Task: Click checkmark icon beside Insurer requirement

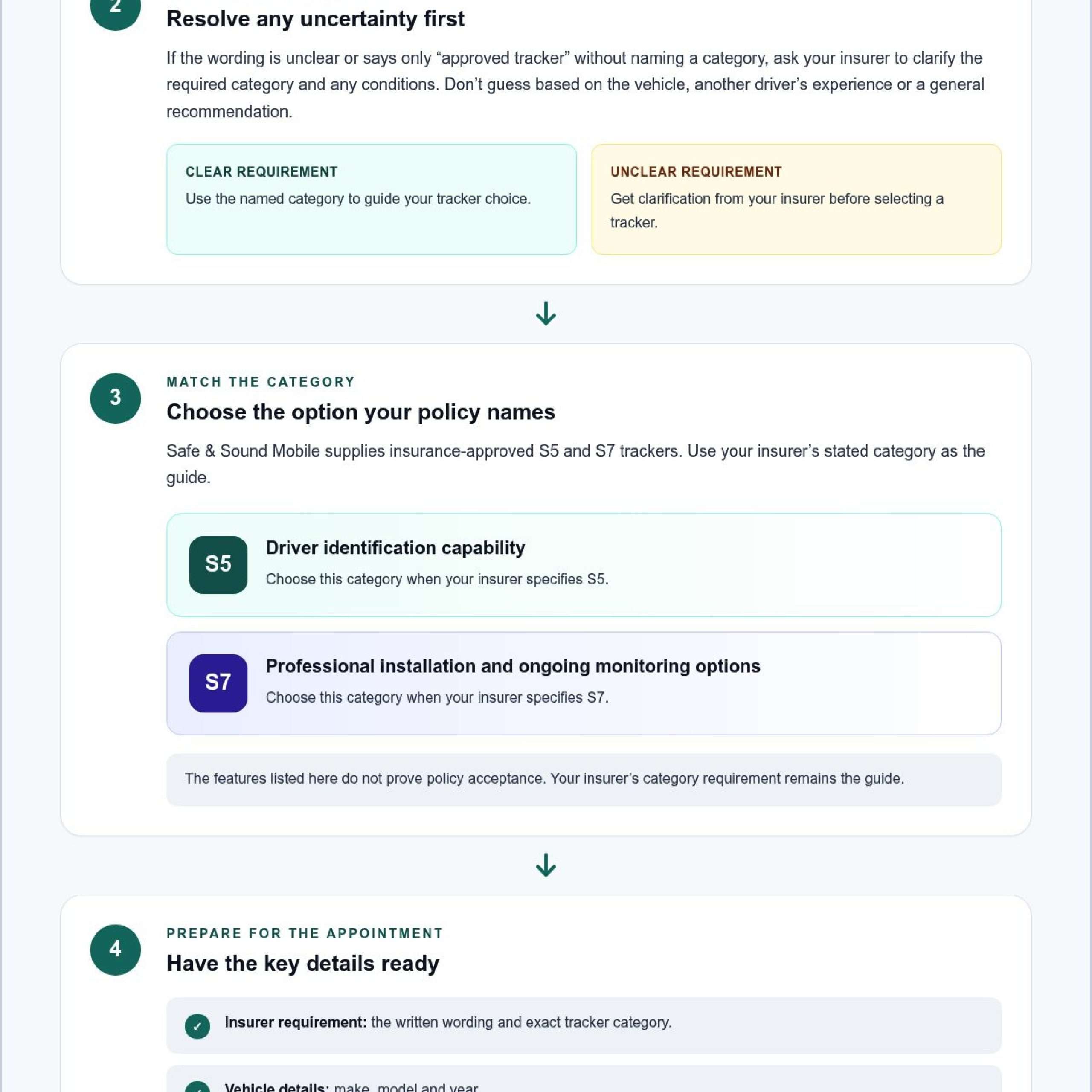Action: [197, 1026]
